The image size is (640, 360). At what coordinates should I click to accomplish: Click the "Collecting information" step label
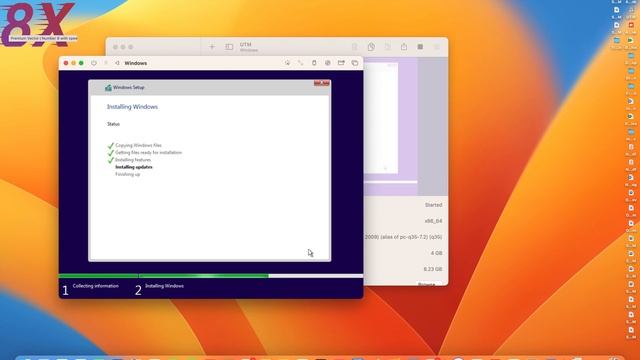tap(96, 286)
